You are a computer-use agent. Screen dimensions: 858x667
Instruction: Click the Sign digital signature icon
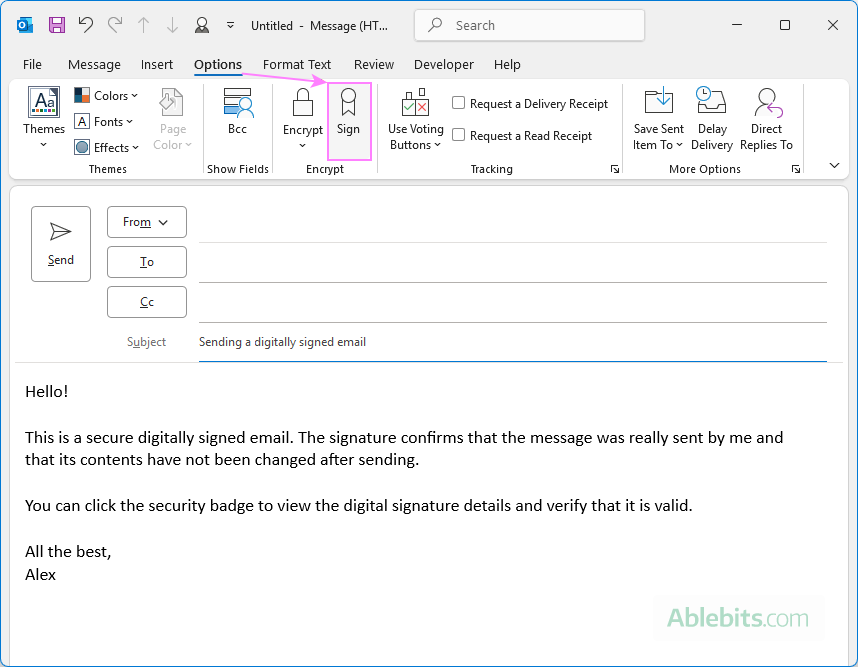click(x=348, y=104)
